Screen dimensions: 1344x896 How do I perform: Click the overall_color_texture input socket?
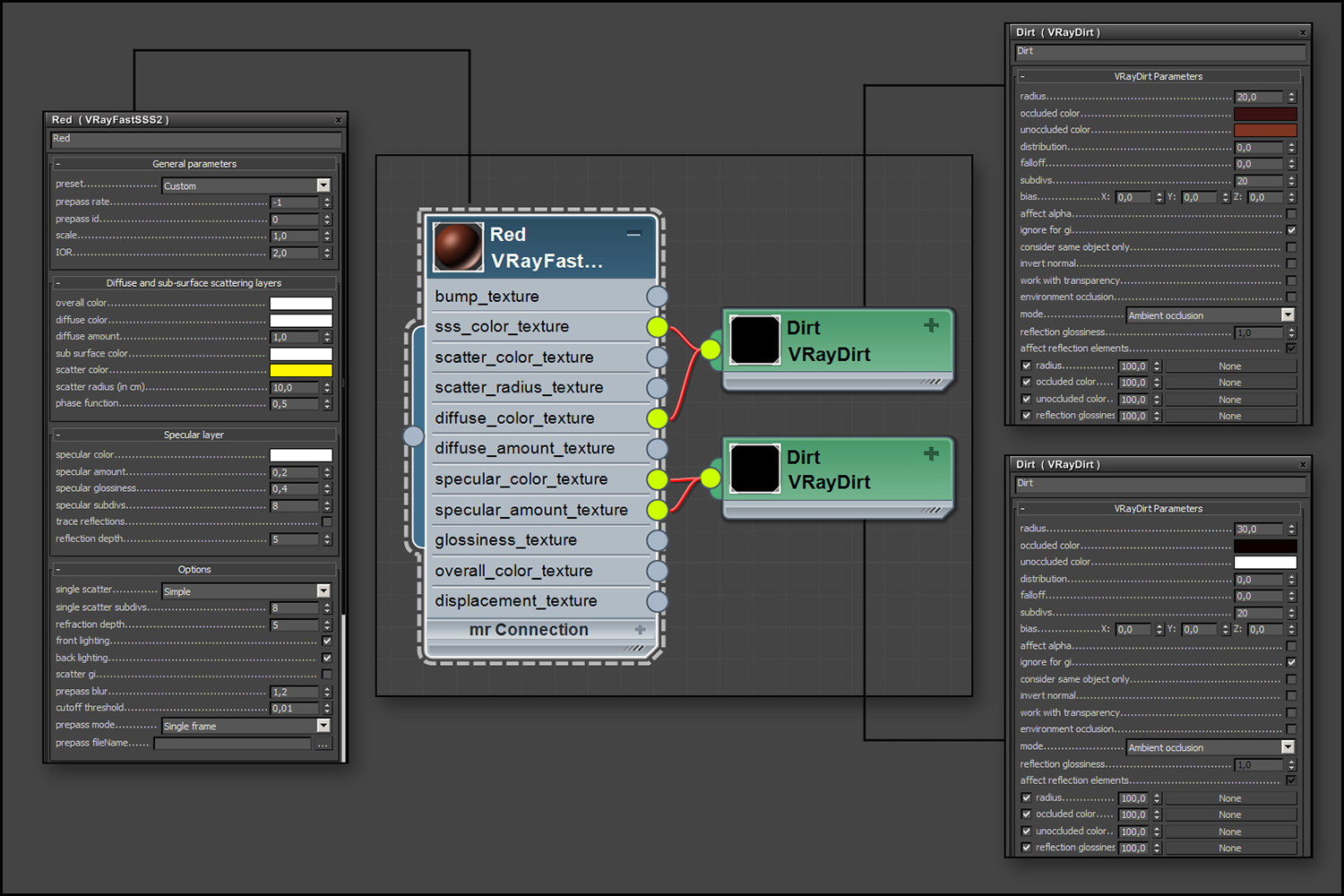pos(657,571)
